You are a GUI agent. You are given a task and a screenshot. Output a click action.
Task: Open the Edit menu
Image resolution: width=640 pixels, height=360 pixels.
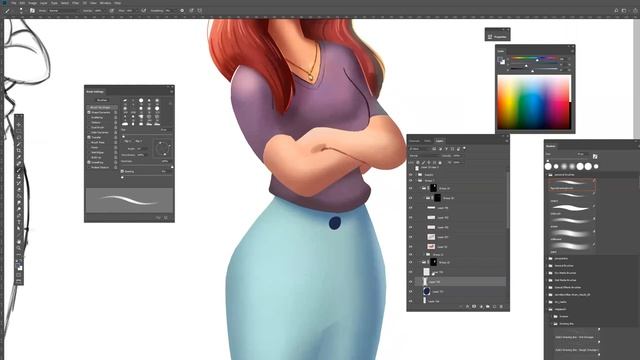[22, 3]
